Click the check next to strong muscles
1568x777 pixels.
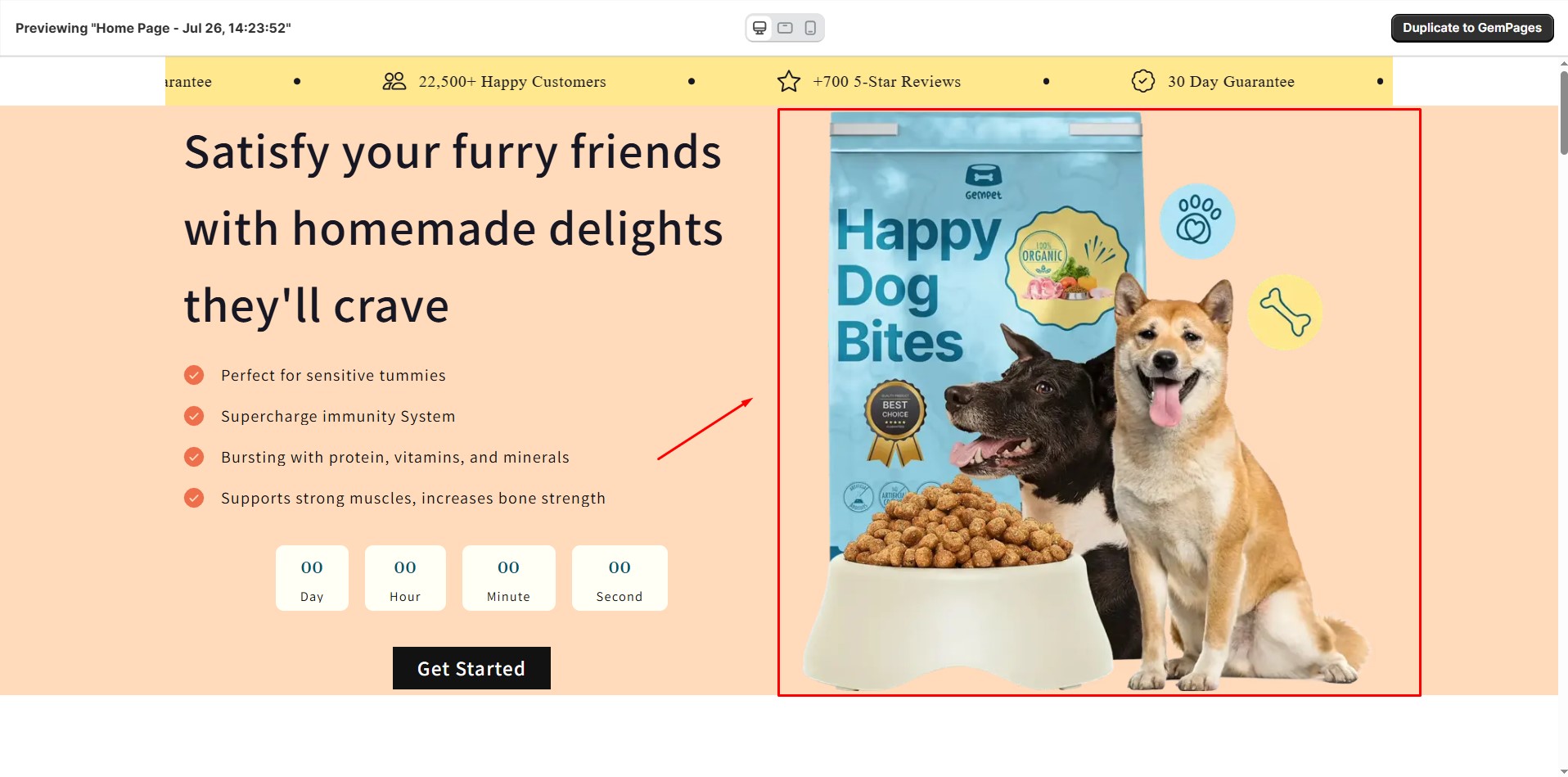(x=194, y=498)
